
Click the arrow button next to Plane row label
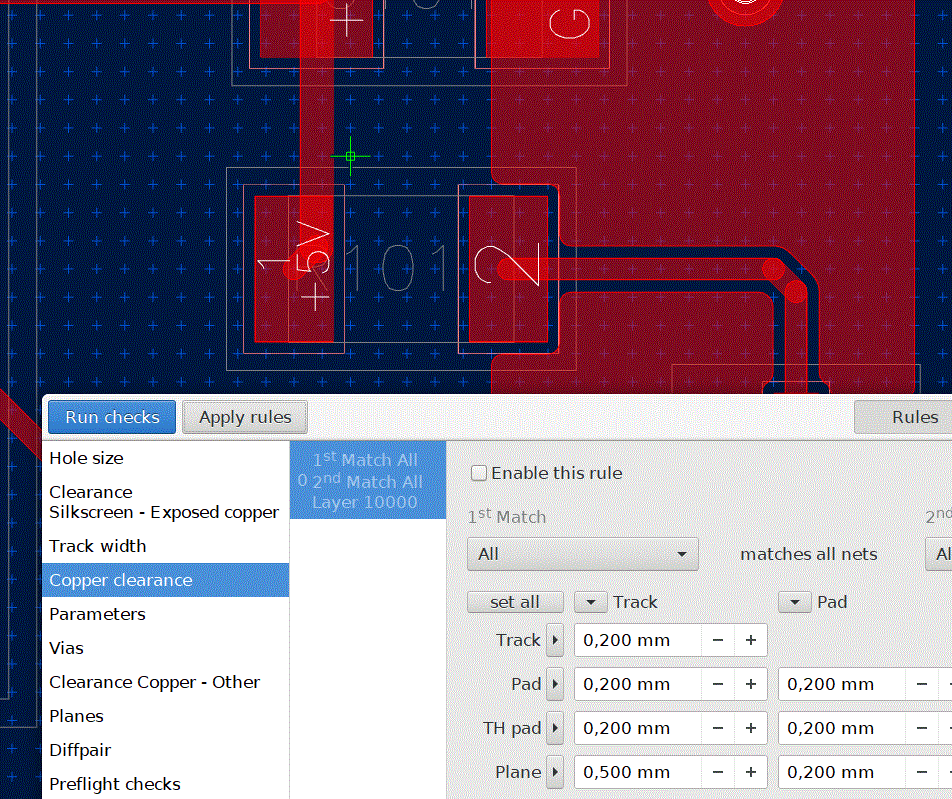click(555, 772)
